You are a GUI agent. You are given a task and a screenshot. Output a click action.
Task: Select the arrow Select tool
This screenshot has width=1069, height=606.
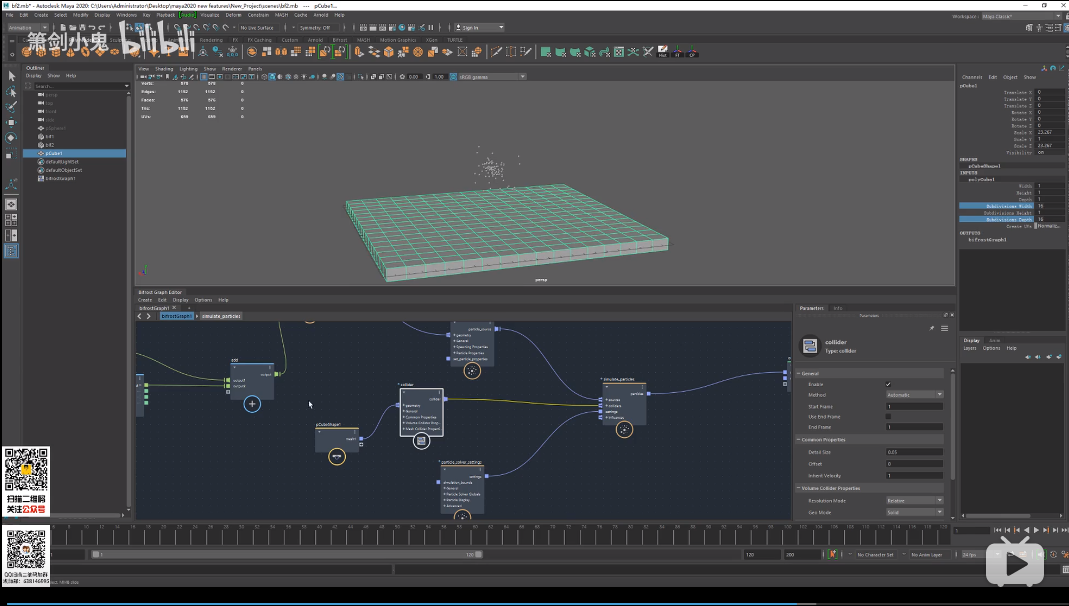coord(11,76)
